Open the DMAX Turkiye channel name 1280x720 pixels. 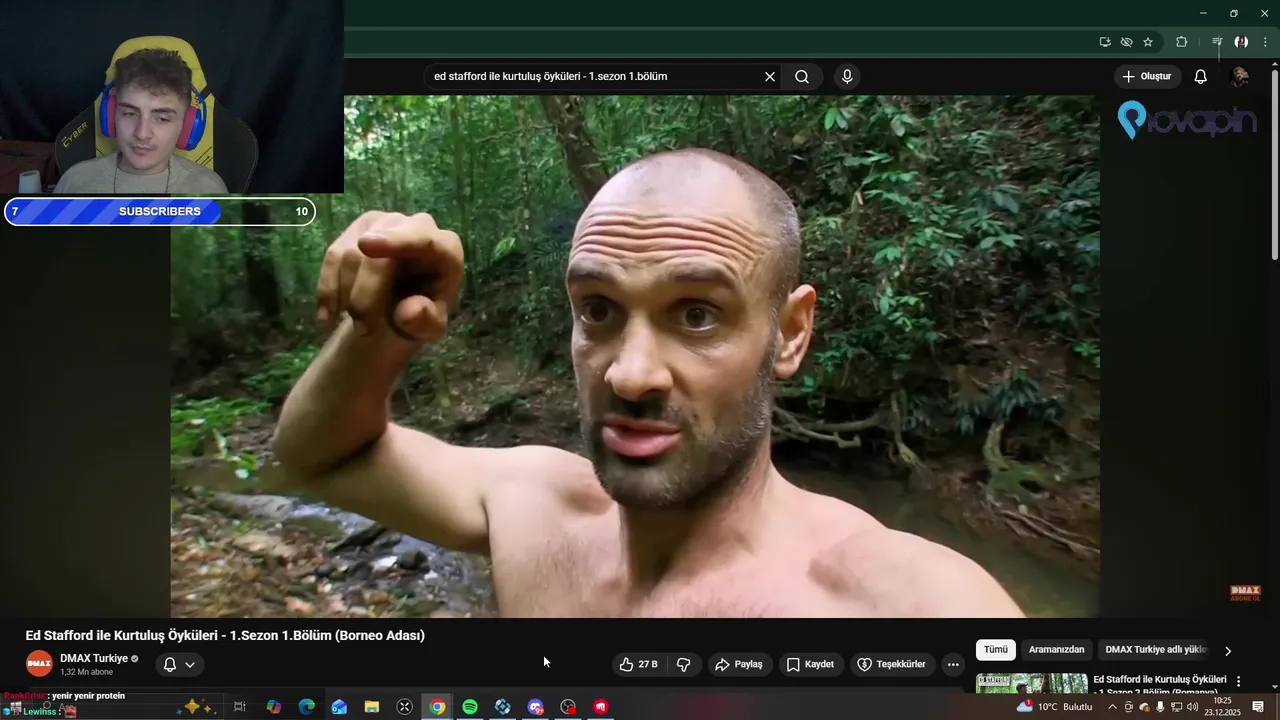coord(94,658)
